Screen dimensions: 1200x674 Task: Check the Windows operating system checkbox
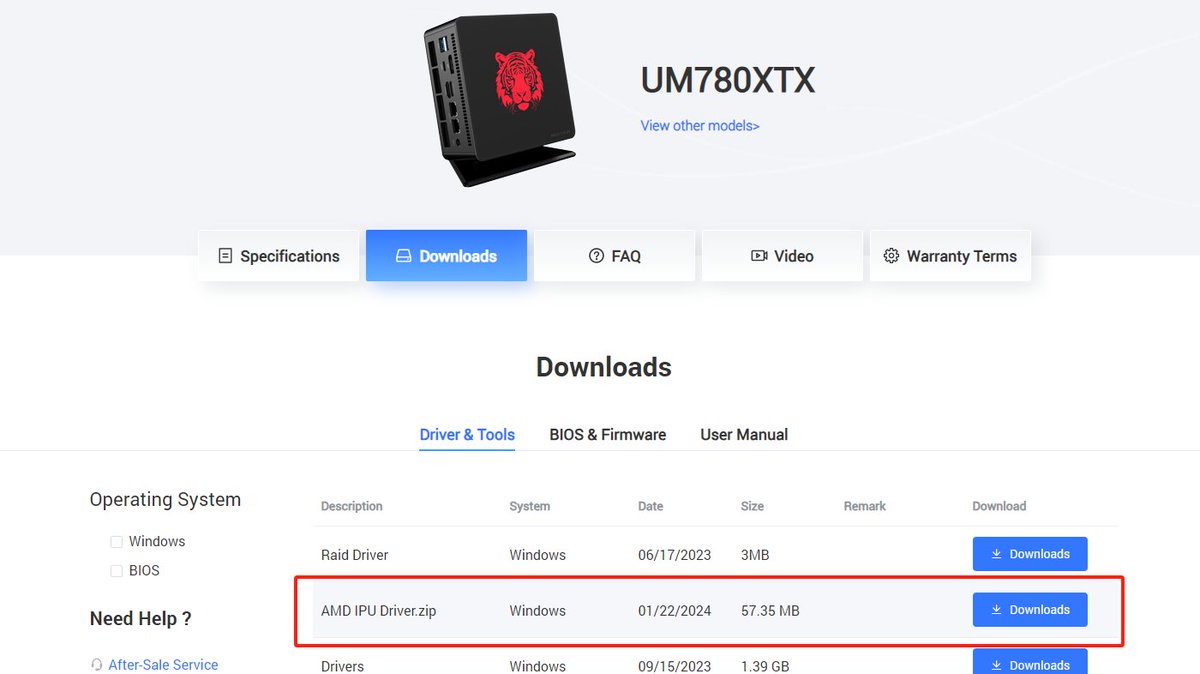116,542
